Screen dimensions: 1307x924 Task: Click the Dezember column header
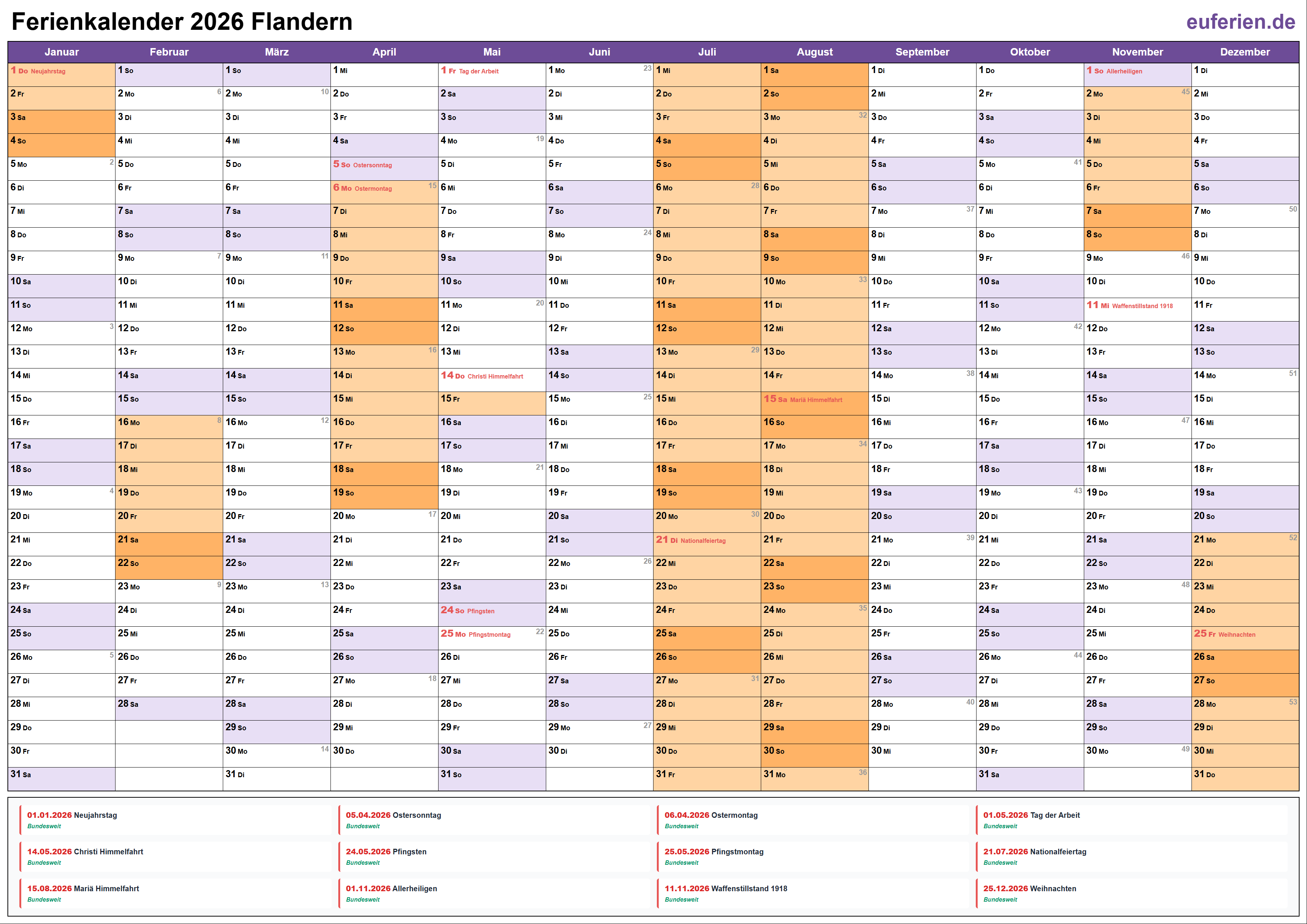click(x=1244, y=52)
